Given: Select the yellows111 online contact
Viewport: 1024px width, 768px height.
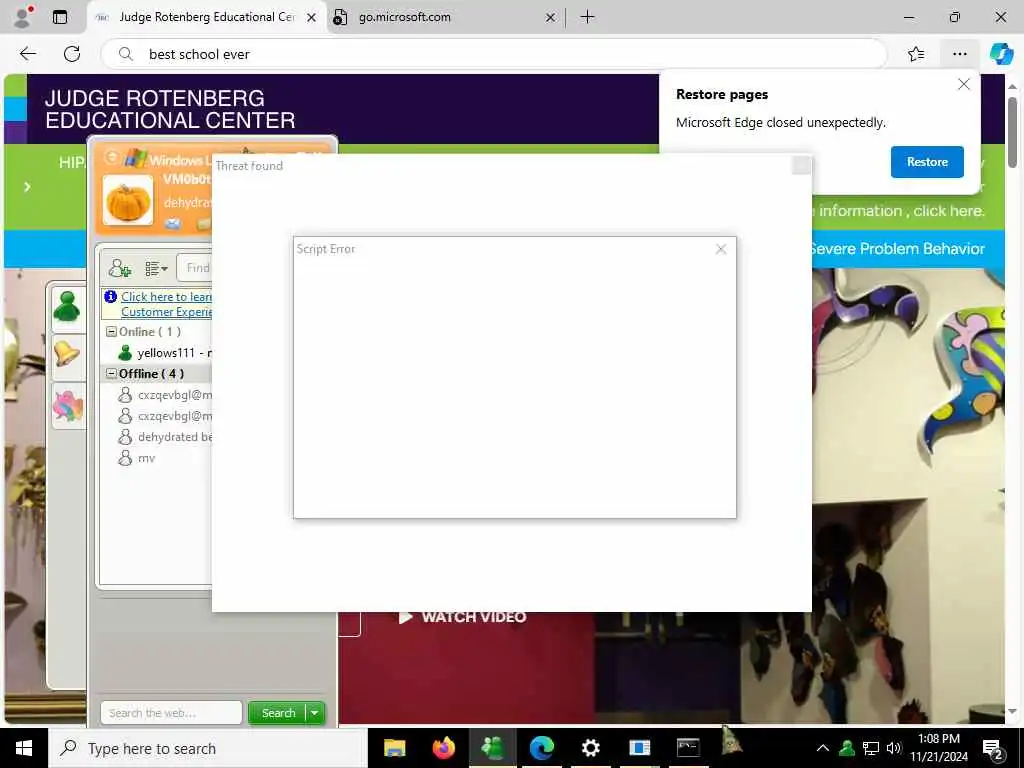Looking at the screenshot, I should [x=165, y=353].
